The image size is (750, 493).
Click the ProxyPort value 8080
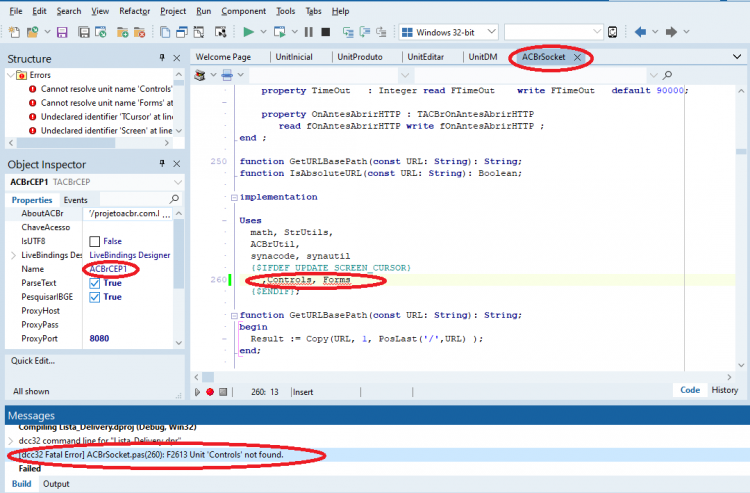coord(99,339)
